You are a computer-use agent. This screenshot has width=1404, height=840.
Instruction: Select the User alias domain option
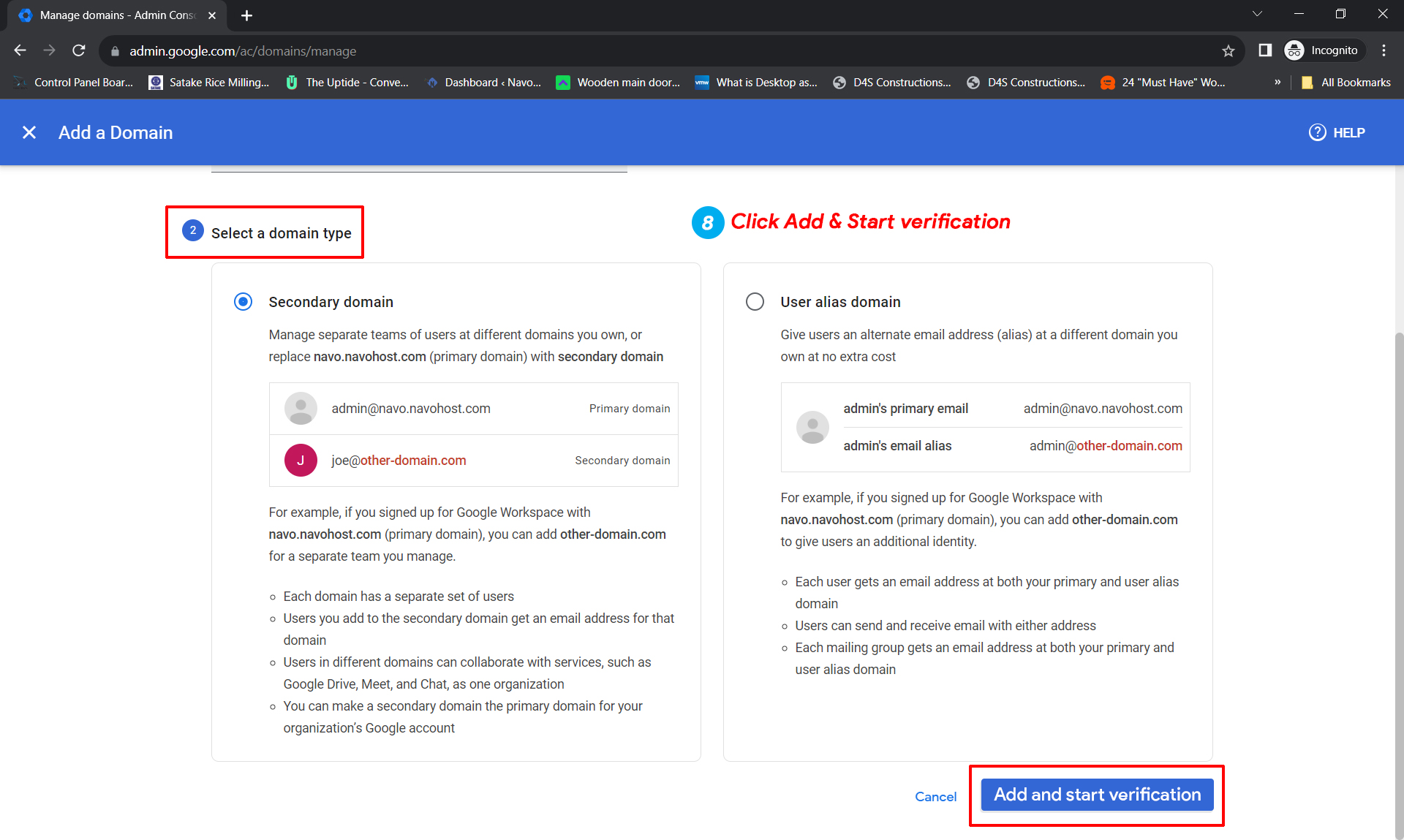755,302
